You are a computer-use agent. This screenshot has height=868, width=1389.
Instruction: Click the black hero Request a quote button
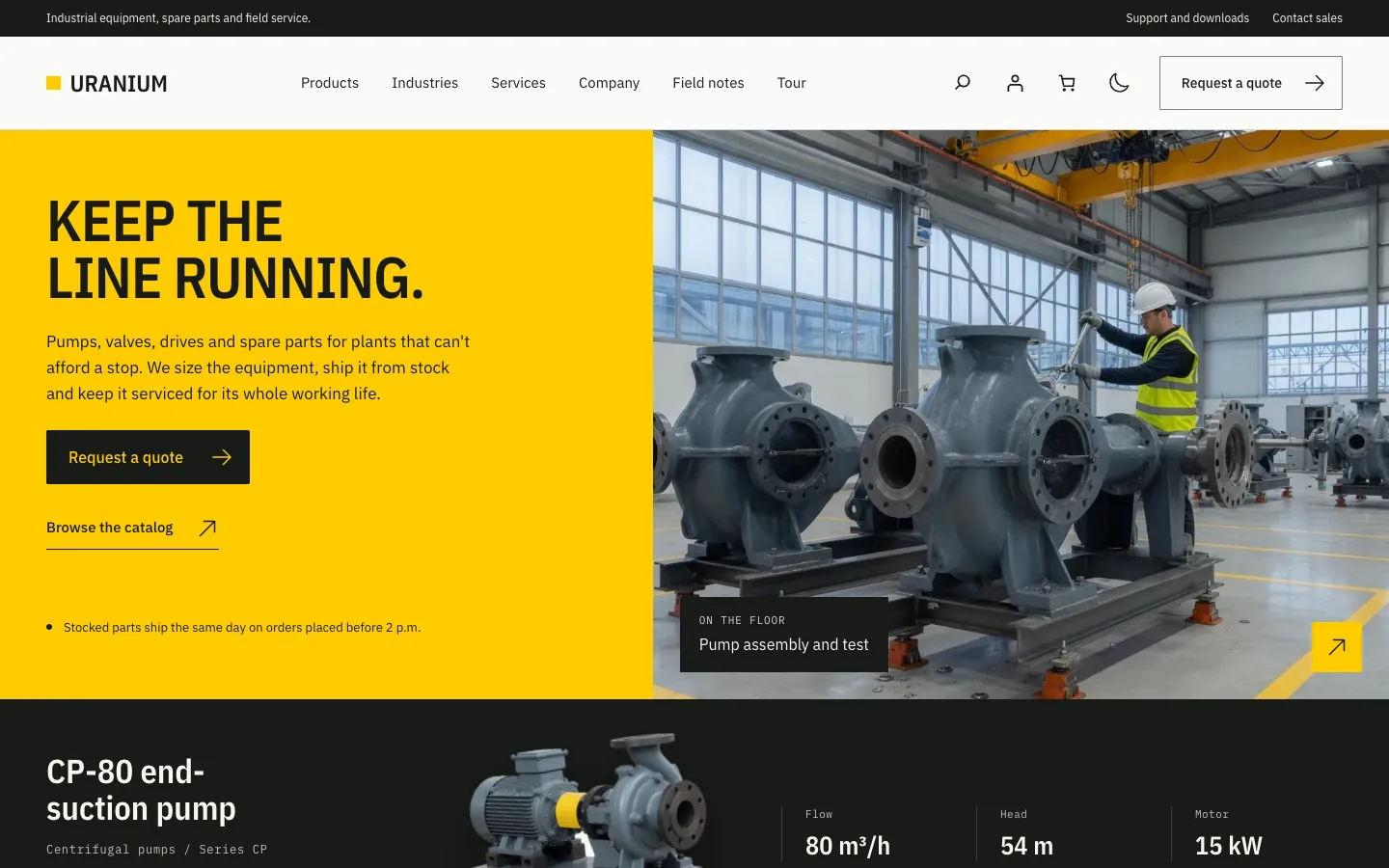(148, 457)
